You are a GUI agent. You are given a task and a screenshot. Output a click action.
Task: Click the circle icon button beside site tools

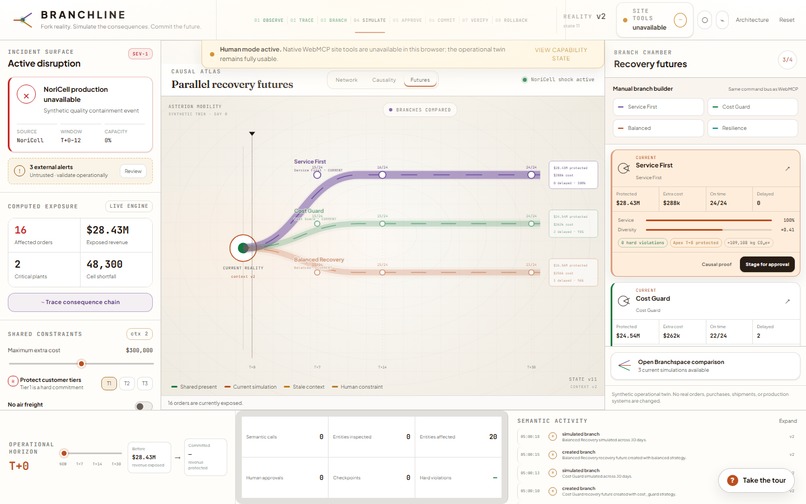point(705,20)
